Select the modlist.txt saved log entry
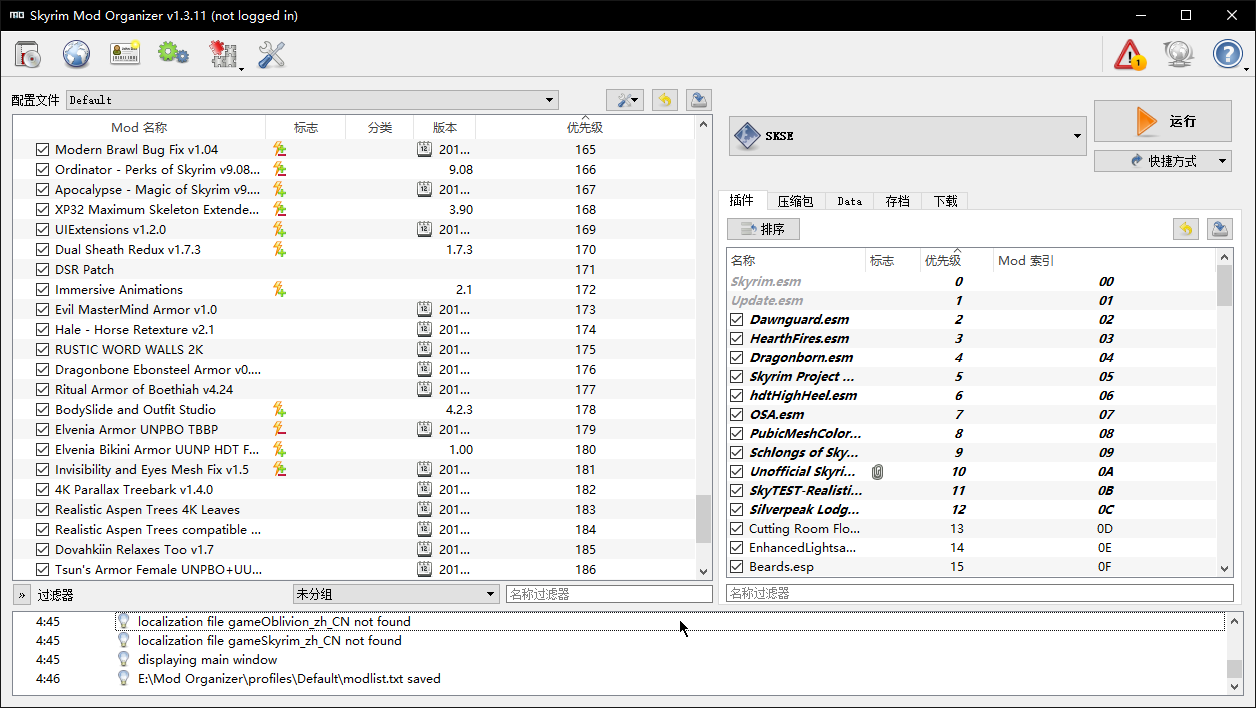 [x=289, y=678]
